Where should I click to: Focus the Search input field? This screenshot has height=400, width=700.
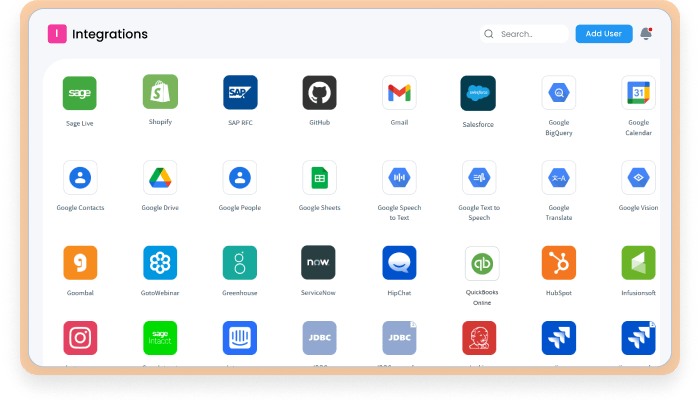pos(524,34)
